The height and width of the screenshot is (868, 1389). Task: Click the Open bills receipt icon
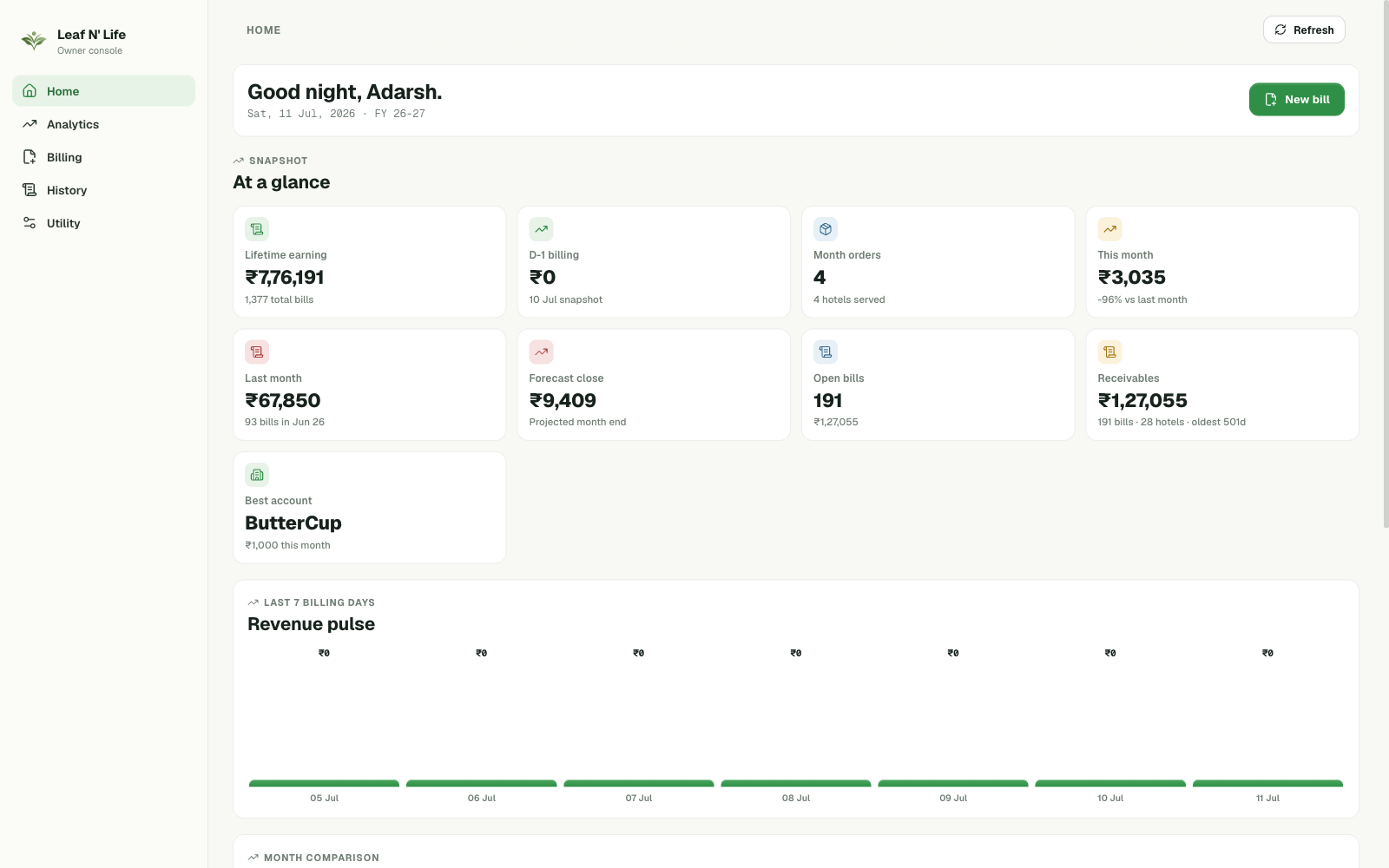pos(826,352)
